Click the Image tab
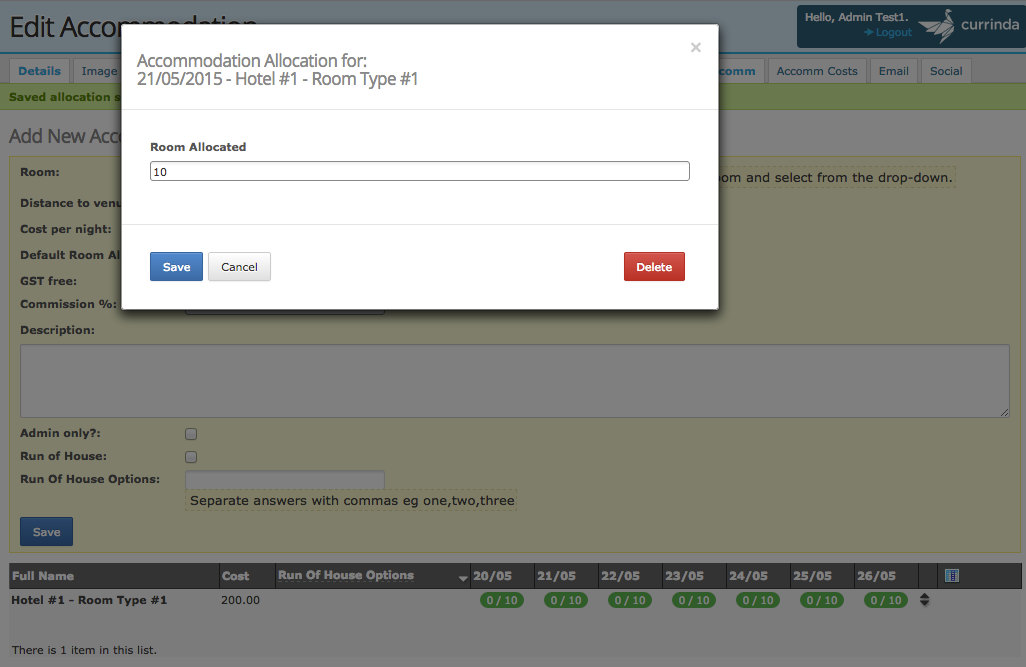Screen dimensions: 1026x667 pos(99,71)
